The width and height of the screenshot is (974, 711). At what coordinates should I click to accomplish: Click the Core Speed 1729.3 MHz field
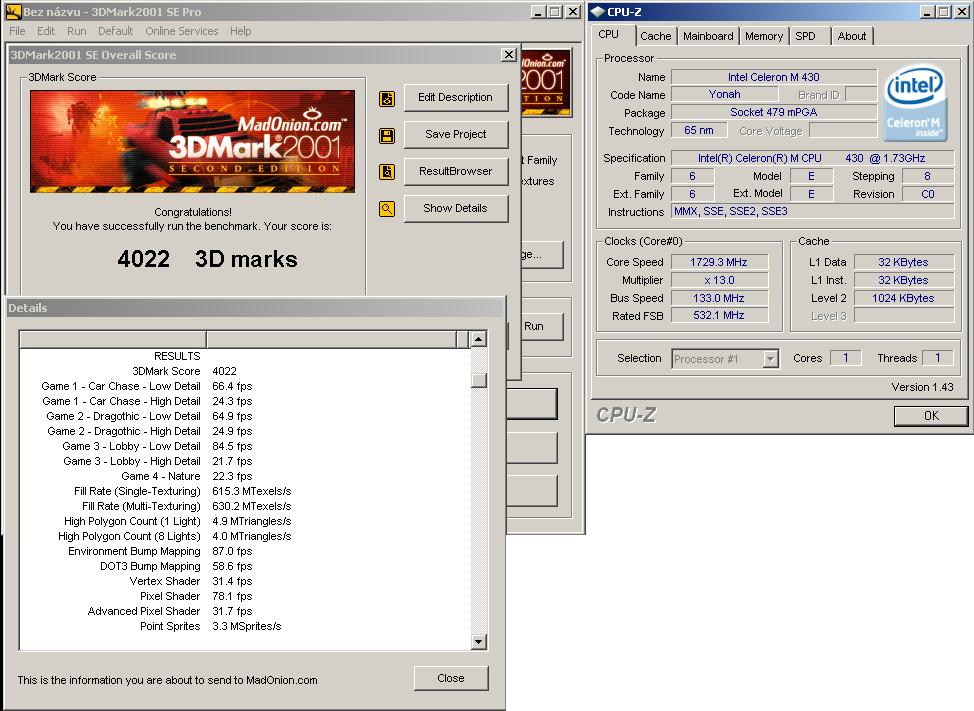tap(719, 262)
